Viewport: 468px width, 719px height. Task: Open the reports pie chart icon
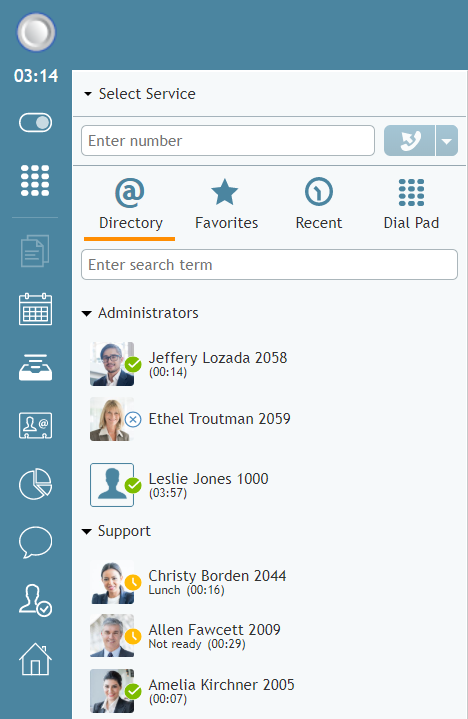tap(35, 484)
